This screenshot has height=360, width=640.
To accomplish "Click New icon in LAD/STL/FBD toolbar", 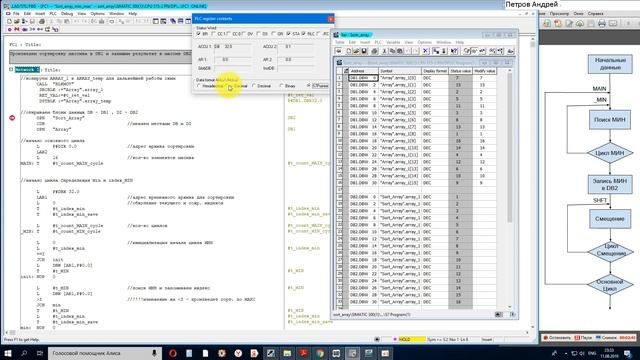I will [9, 21].
